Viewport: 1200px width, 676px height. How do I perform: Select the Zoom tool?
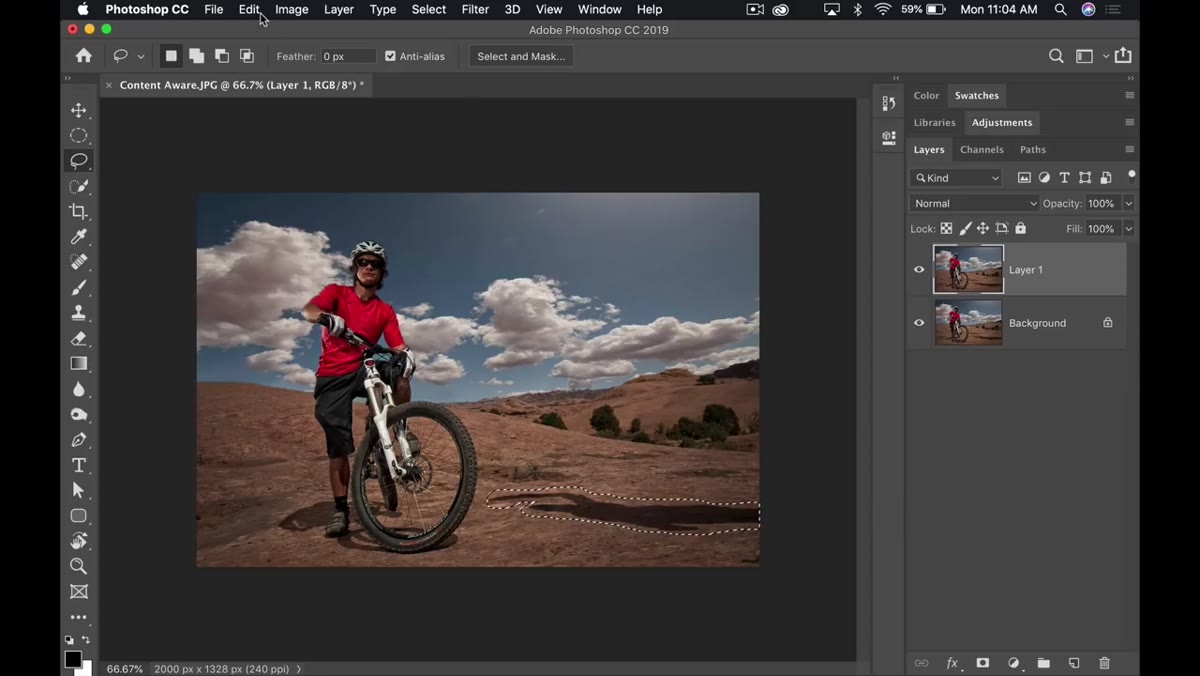78,566
